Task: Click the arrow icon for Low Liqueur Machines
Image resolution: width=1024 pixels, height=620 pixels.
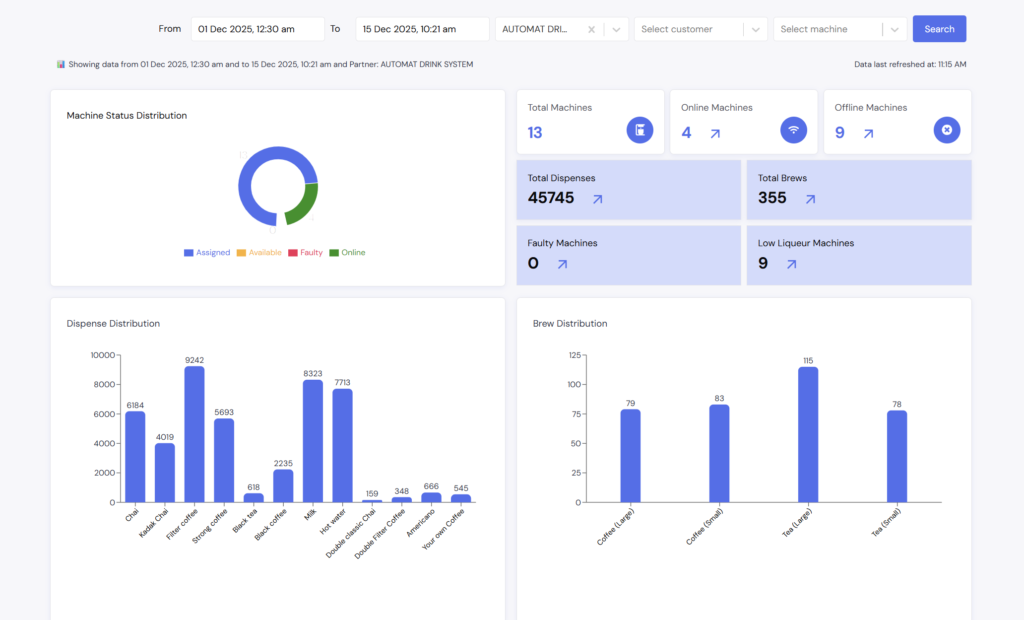Action: tap(791, 264)
